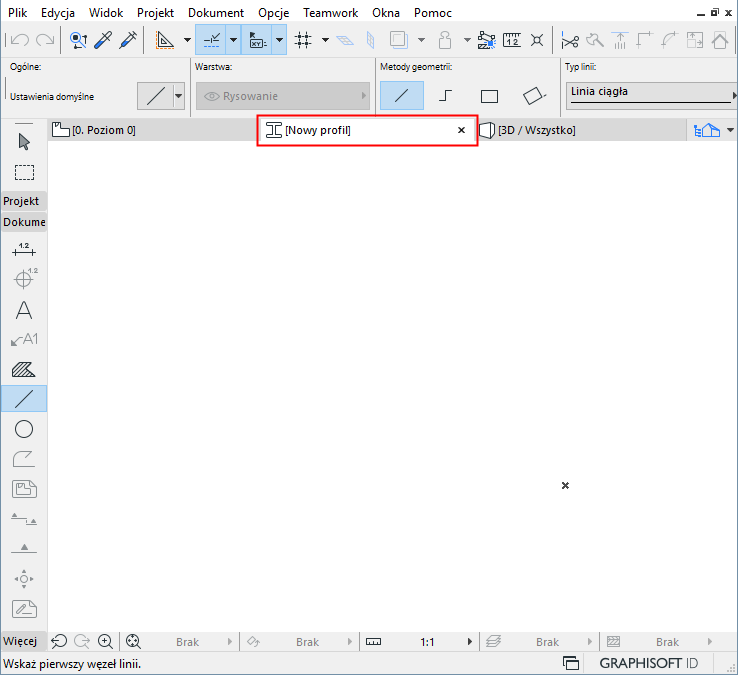The height and width of the screenshot is (675, 738).
Task: Close the Nowy profil tab
Action: click(461, 130)
